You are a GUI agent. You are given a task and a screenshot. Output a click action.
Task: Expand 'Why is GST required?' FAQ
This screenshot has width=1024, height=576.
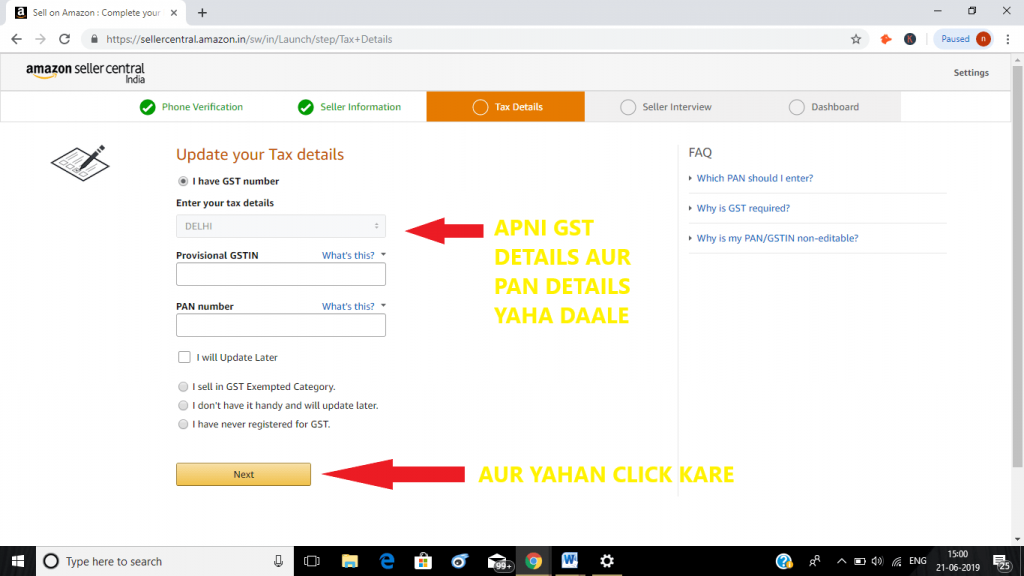click(743, 208)
